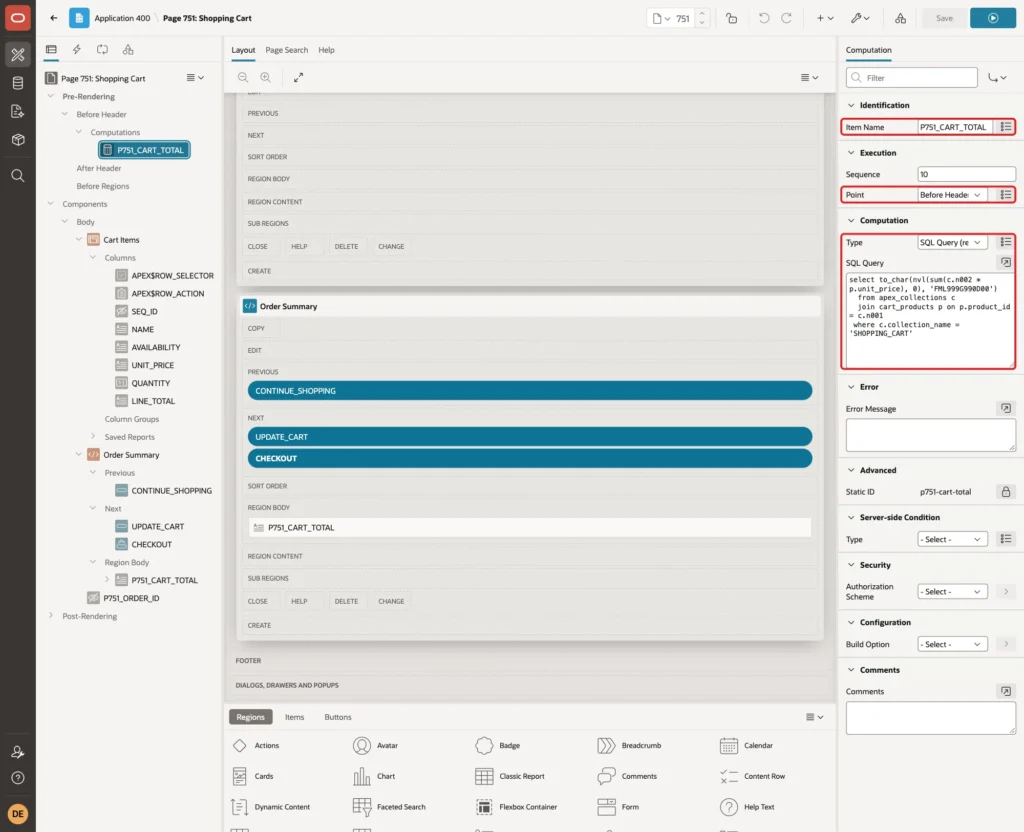
Task: Click the Sequence input field
Action: click(x=967, y=174)
